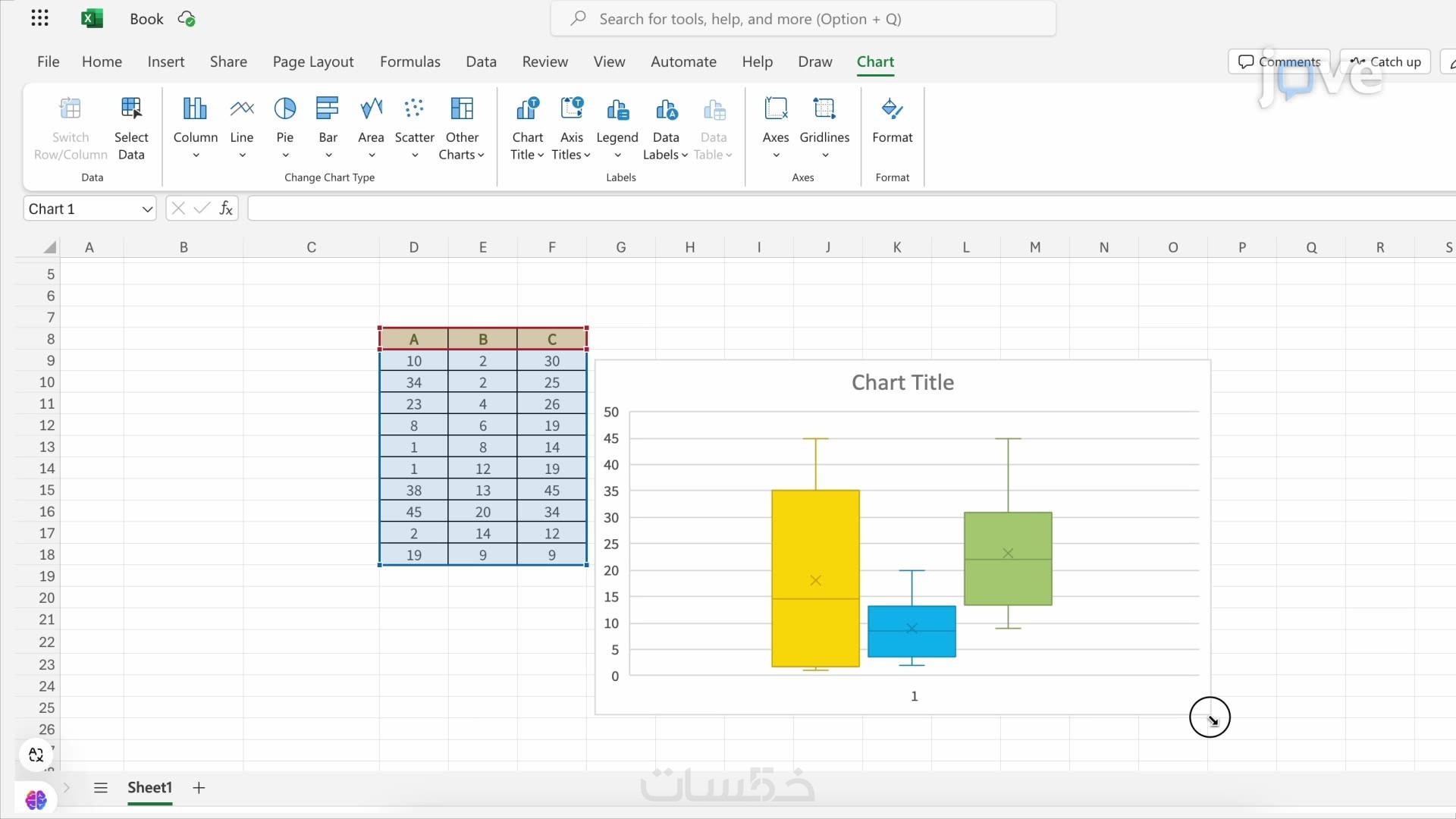Open the Format chart pane
This screenshot has height=819, width=1456.
[892, 121]
